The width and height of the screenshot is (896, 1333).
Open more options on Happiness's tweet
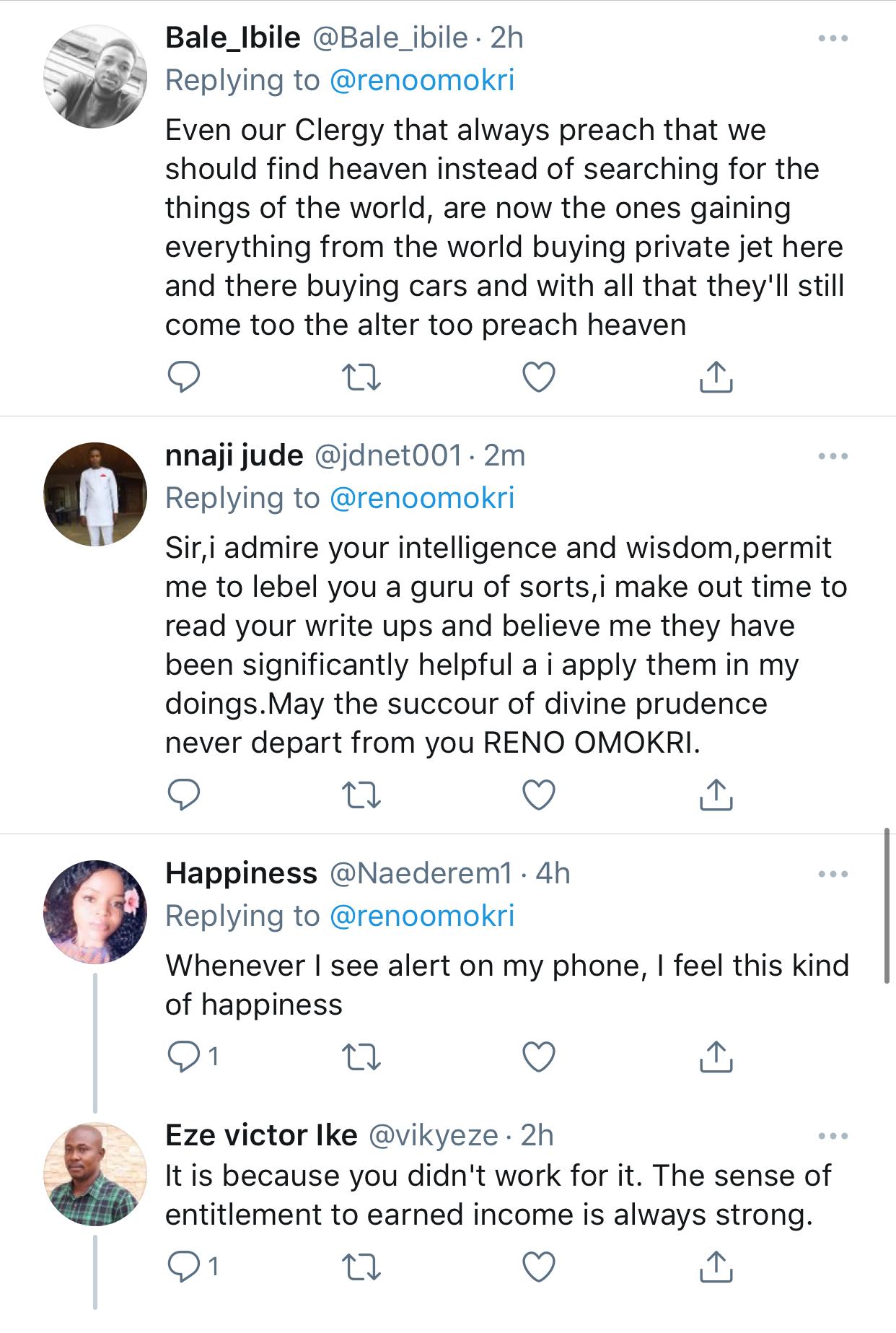tap(833, 874)
